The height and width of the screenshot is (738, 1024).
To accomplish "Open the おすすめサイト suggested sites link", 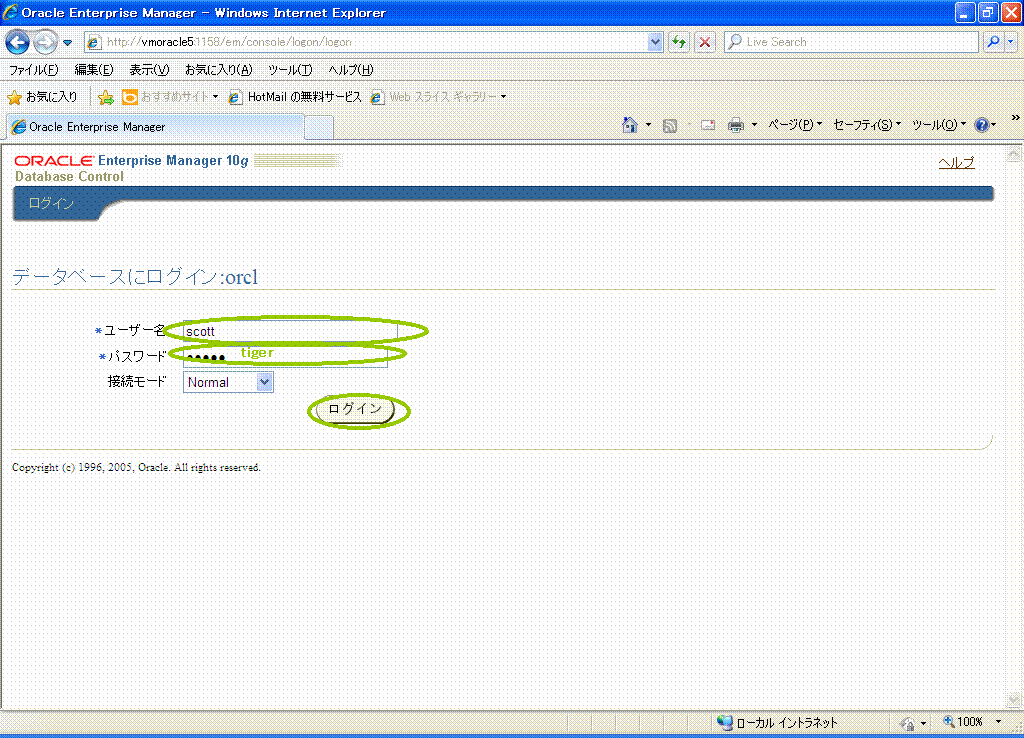I will tap(170, 97).
